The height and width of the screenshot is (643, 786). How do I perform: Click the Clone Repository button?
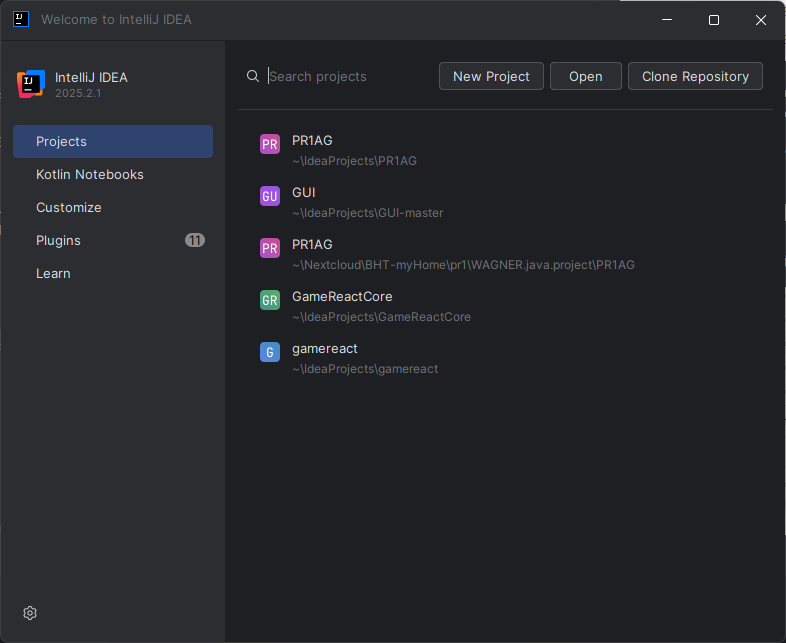pos(695,77)
